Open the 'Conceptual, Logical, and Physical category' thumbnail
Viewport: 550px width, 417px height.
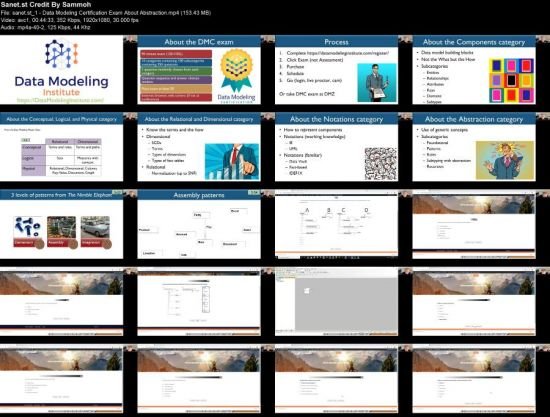point(61,147)
